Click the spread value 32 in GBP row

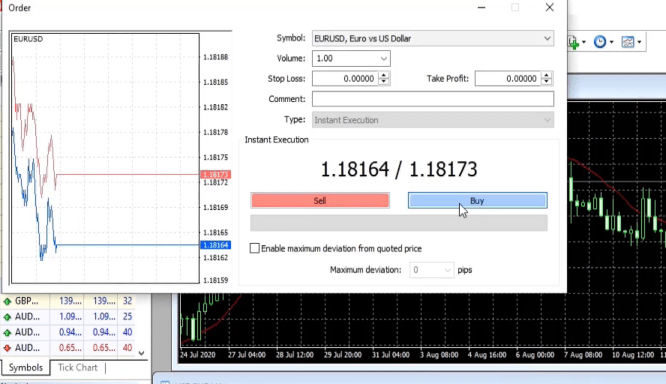coord(127,301)
